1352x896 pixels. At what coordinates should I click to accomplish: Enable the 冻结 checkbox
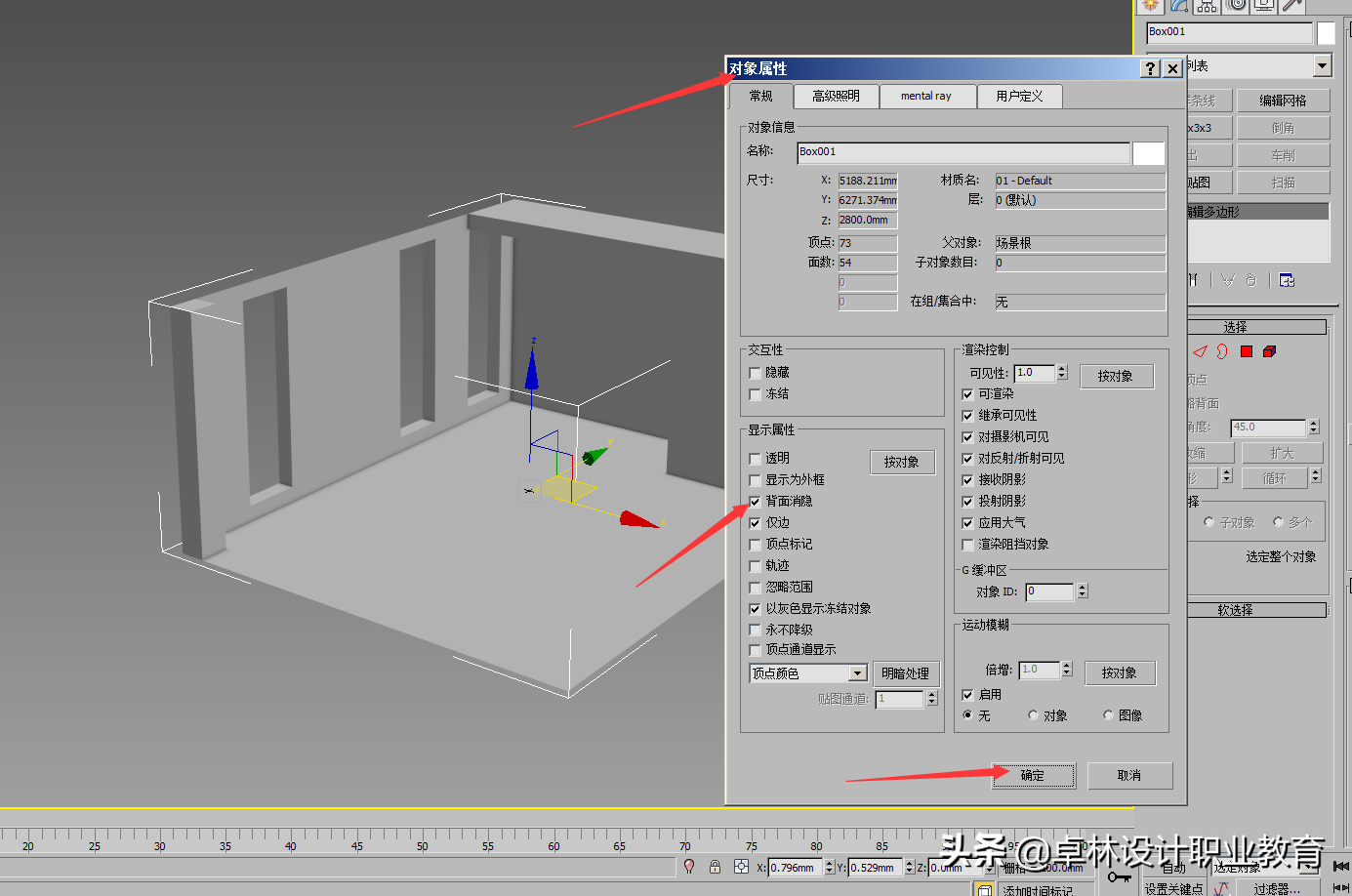click(755, 394)
